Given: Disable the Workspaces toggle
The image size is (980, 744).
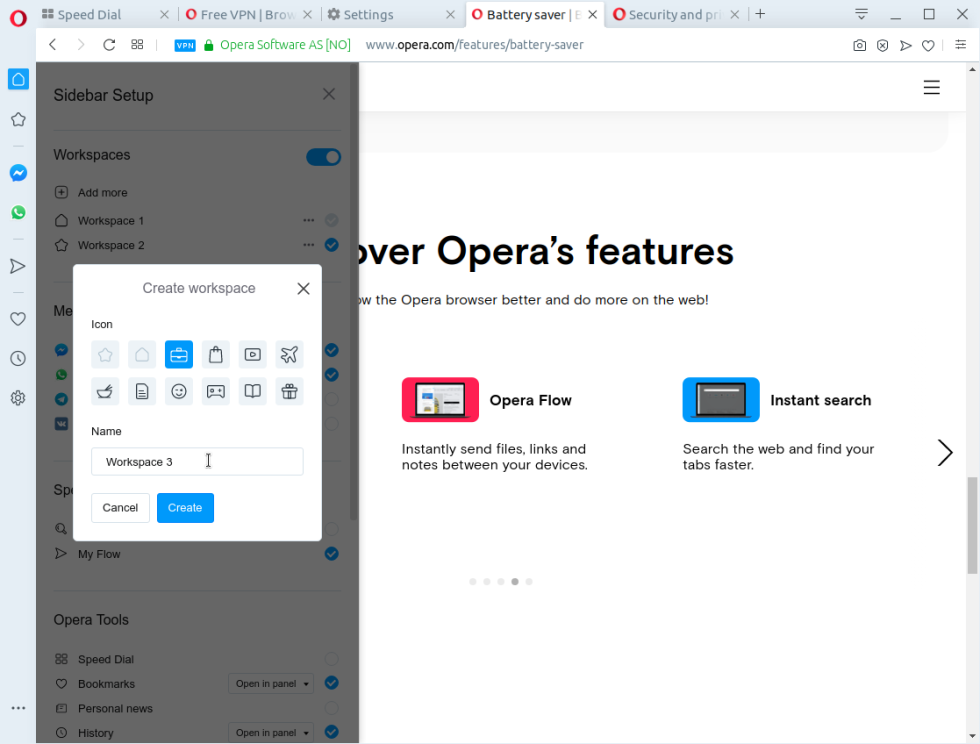Looking at the screenshot, I should click(x=323, y=156).
